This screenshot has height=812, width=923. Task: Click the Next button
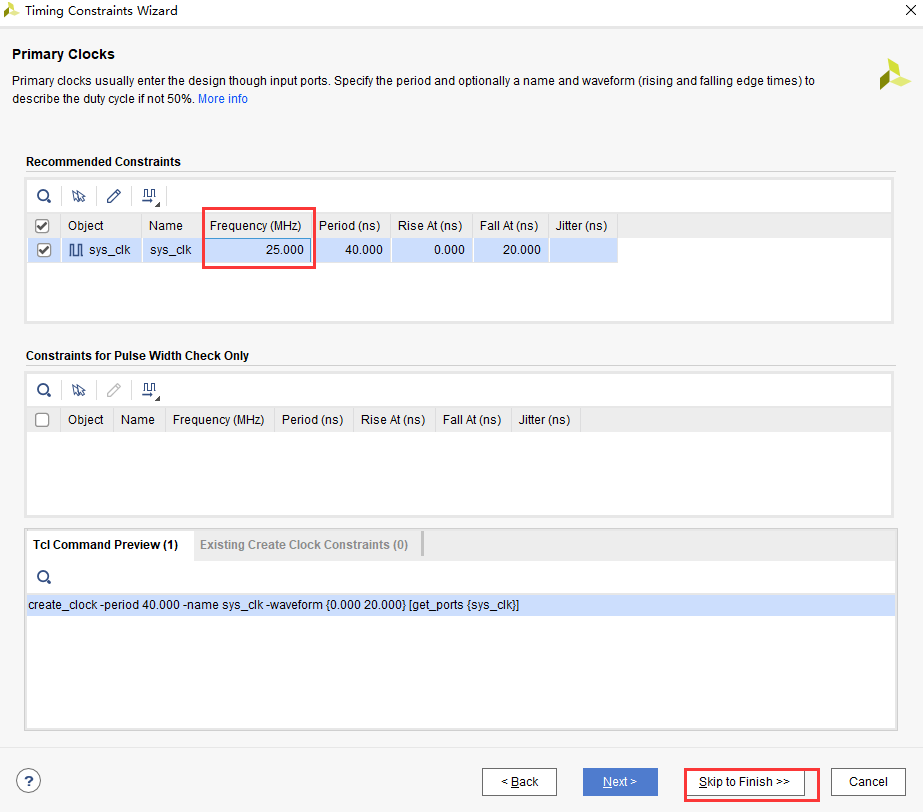620,782
